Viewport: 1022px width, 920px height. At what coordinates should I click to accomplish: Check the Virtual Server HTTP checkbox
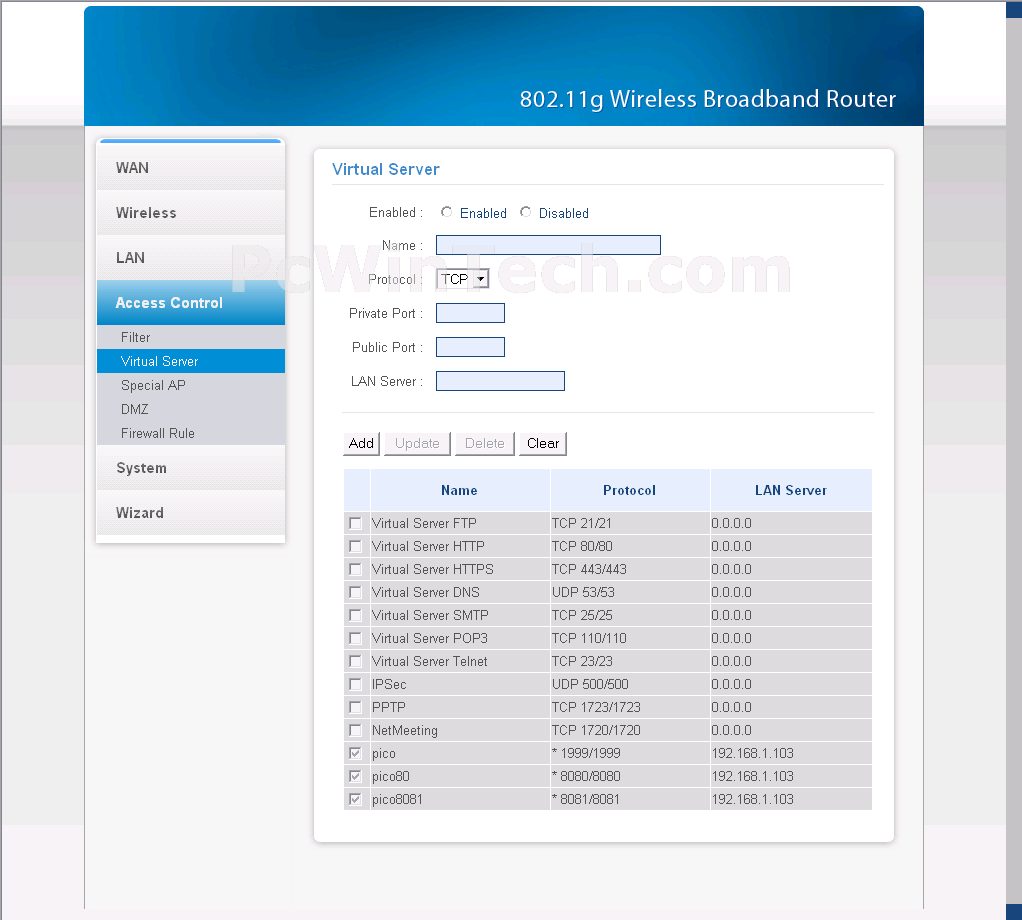[x=355, y=546]
